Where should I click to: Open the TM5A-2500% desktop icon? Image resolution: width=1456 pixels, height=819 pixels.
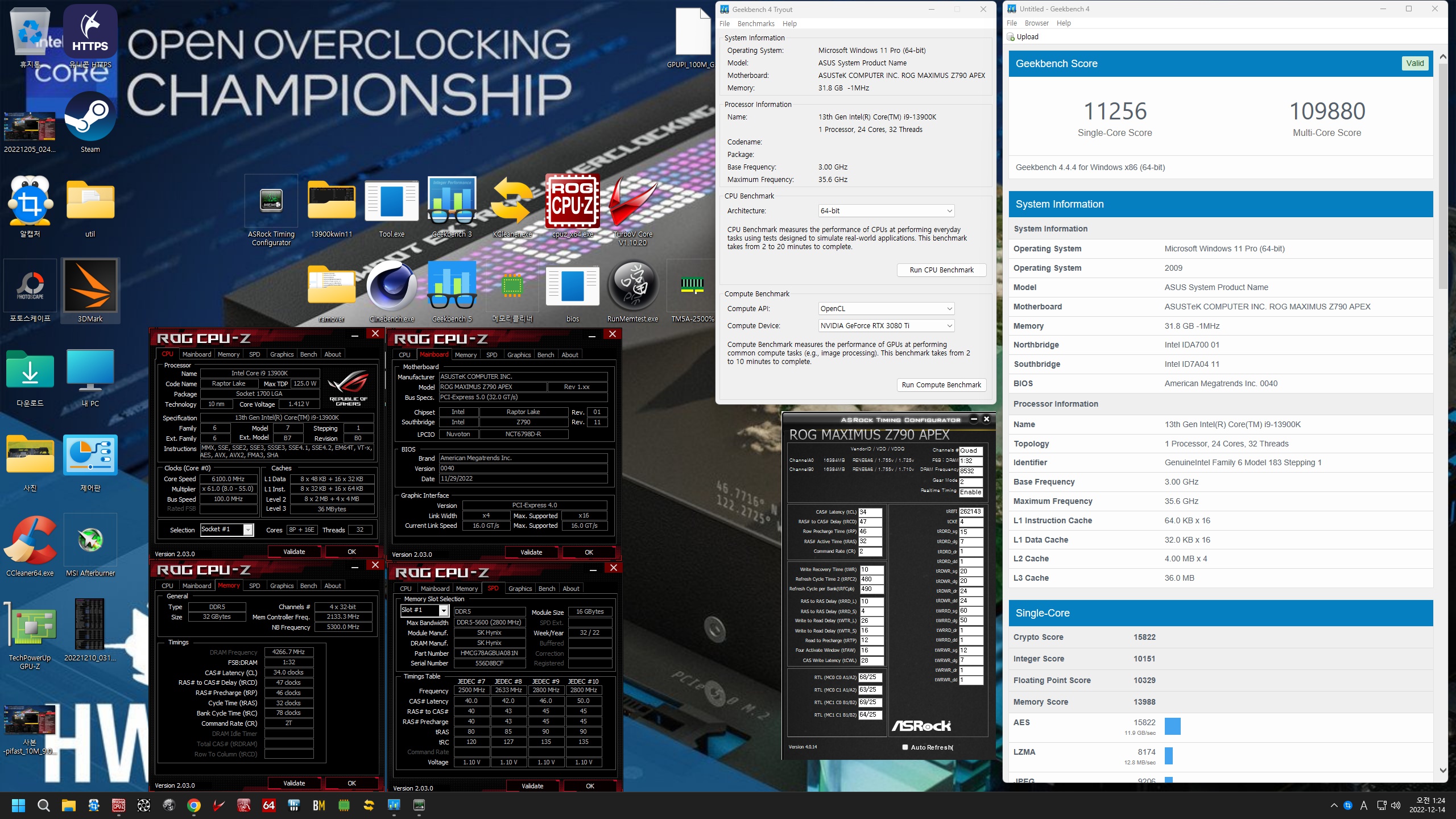coord(692,292)
